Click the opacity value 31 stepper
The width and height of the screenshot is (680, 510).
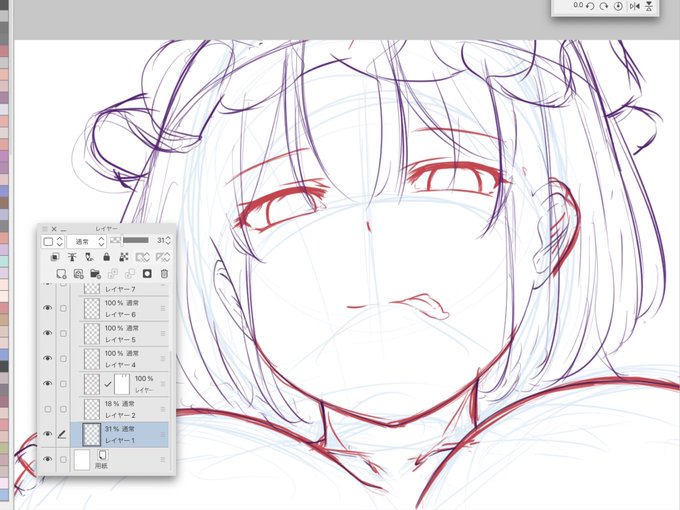coord(168,240)
